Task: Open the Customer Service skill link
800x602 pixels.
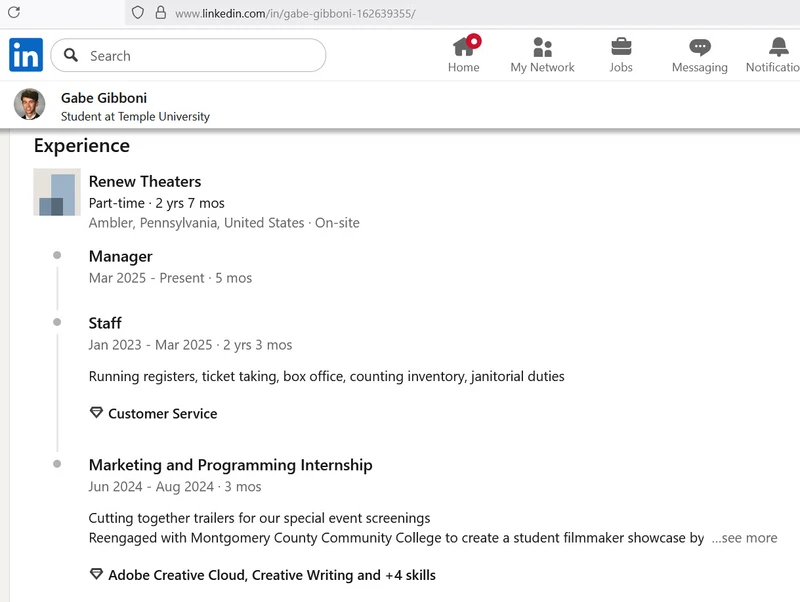Action: click(162, 413)
